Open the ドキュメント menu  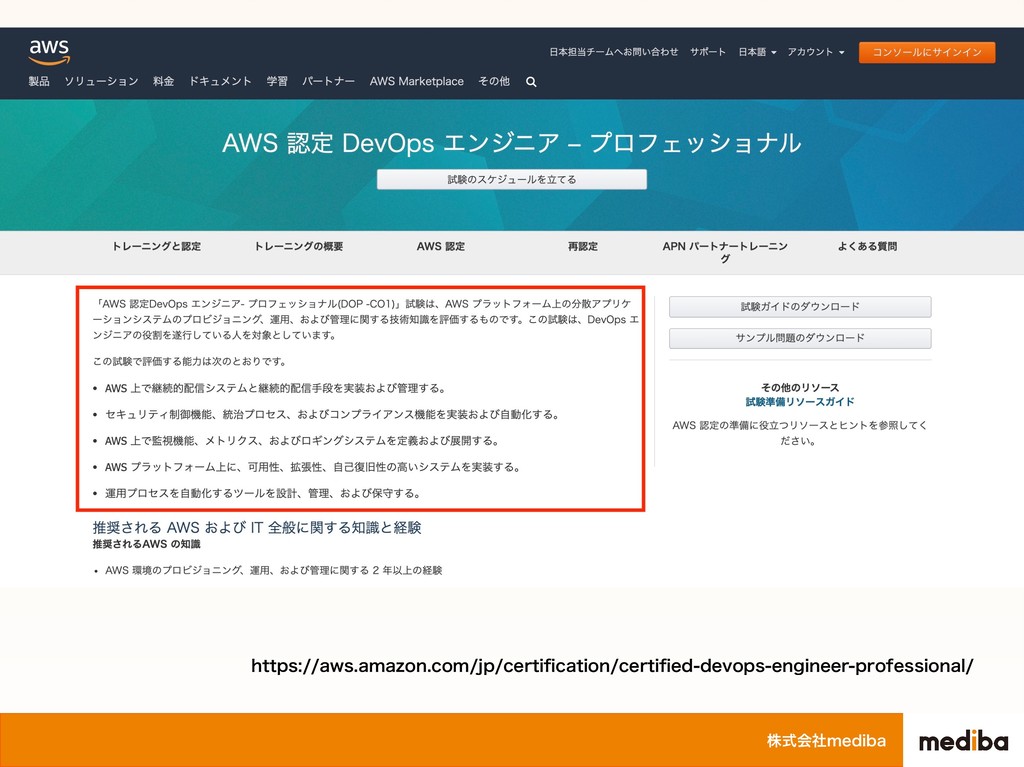[220, 81]
